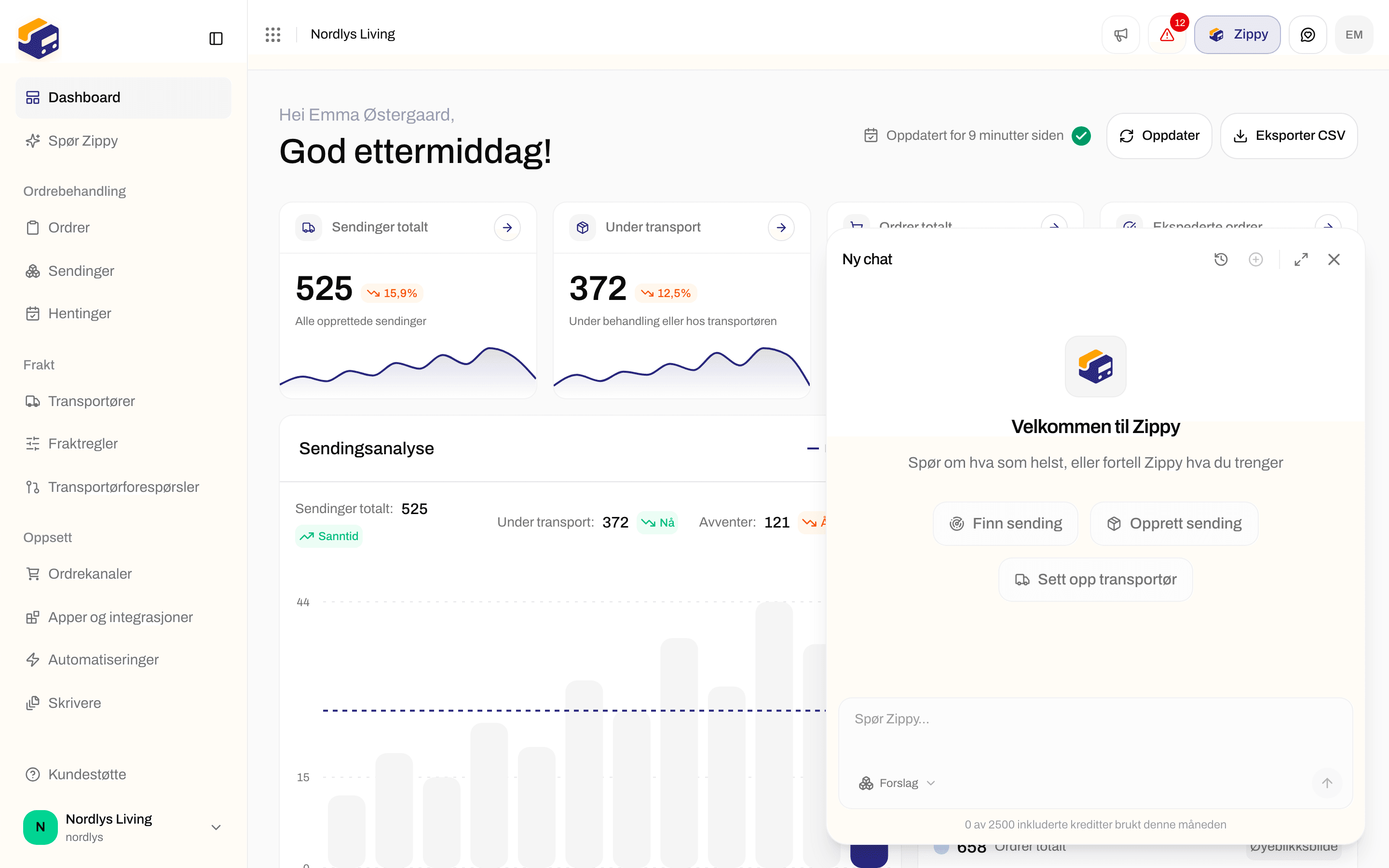Start a new chat with plus icon
The image size is (1389, 868).
coord(1256,259)
